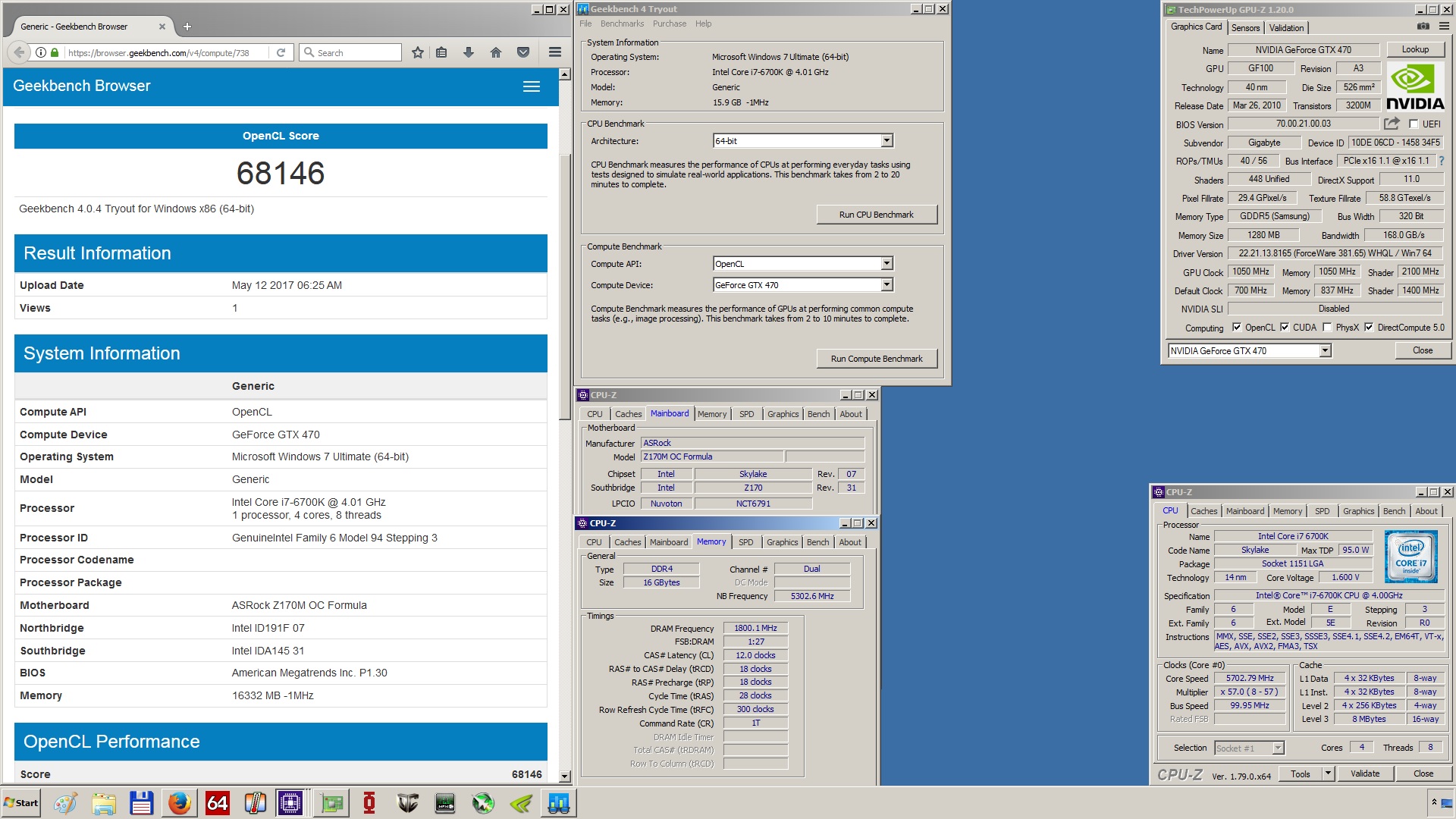
Task: Open the Firefox downloads arrow icon
Action: pyautogui.click(x=469, y=52)
